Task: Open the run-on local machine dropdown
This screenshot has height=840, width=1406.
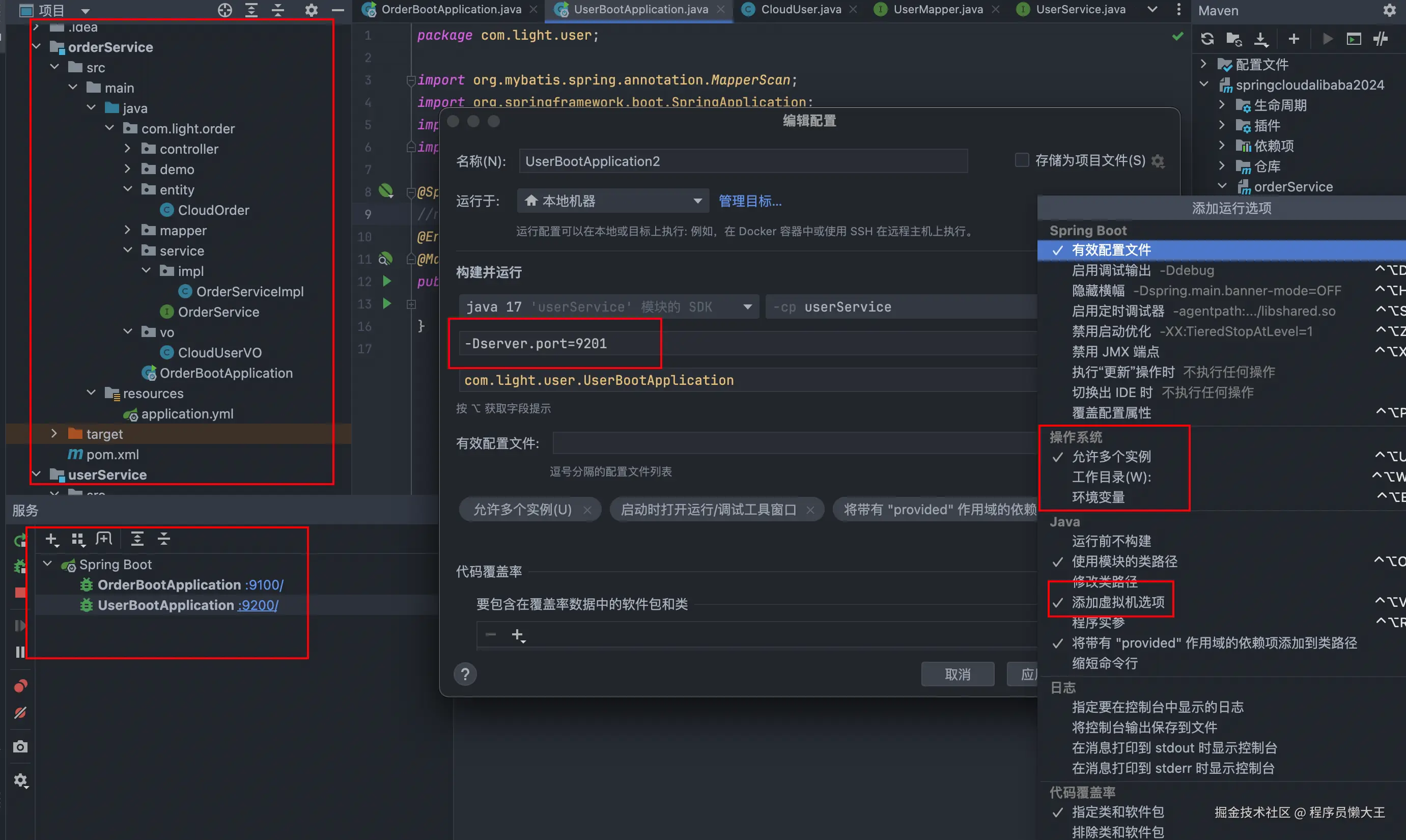Action: point(612,201)
